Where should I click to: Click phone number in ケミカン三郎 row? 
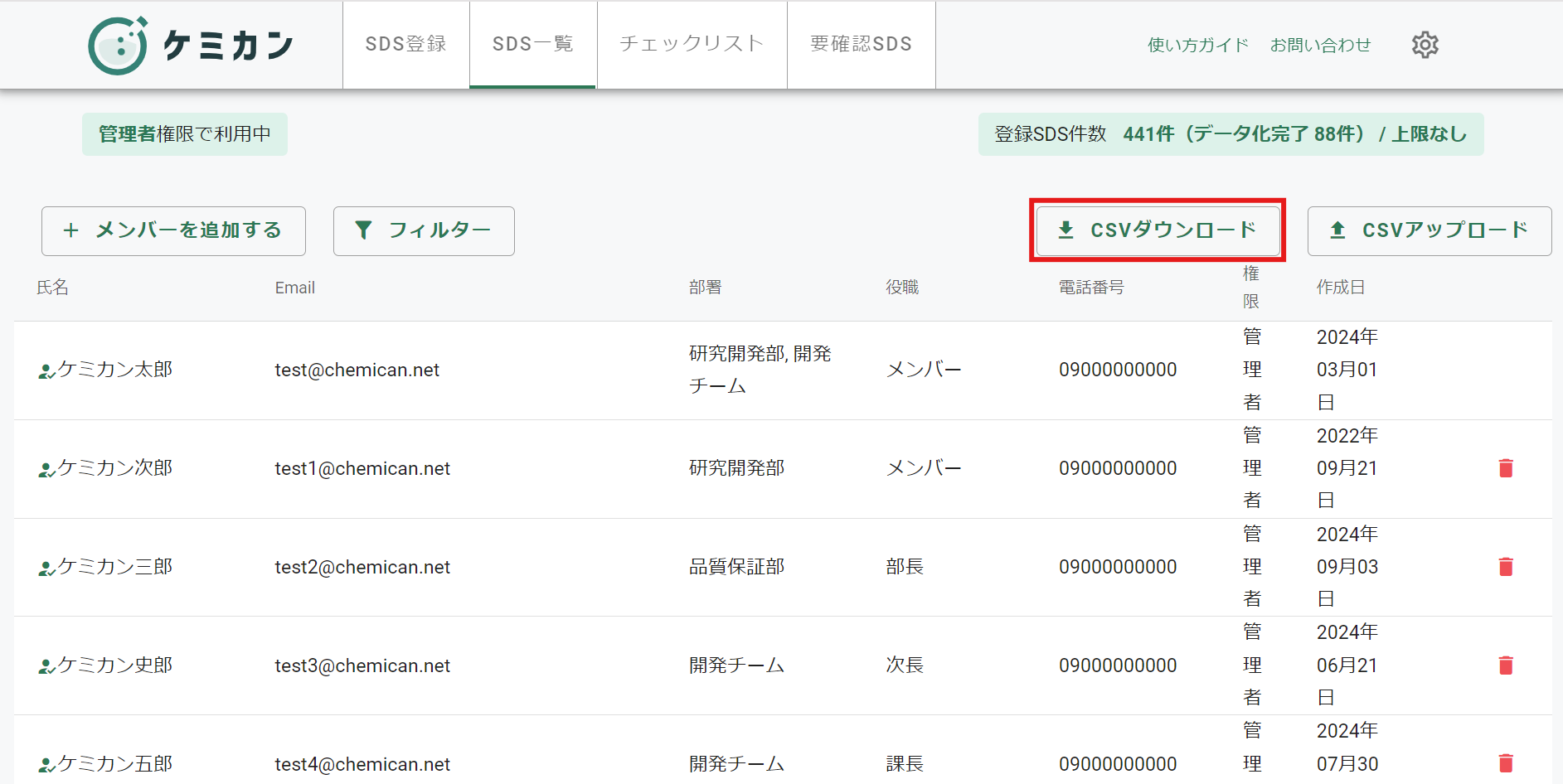(x=1118, y=567)
